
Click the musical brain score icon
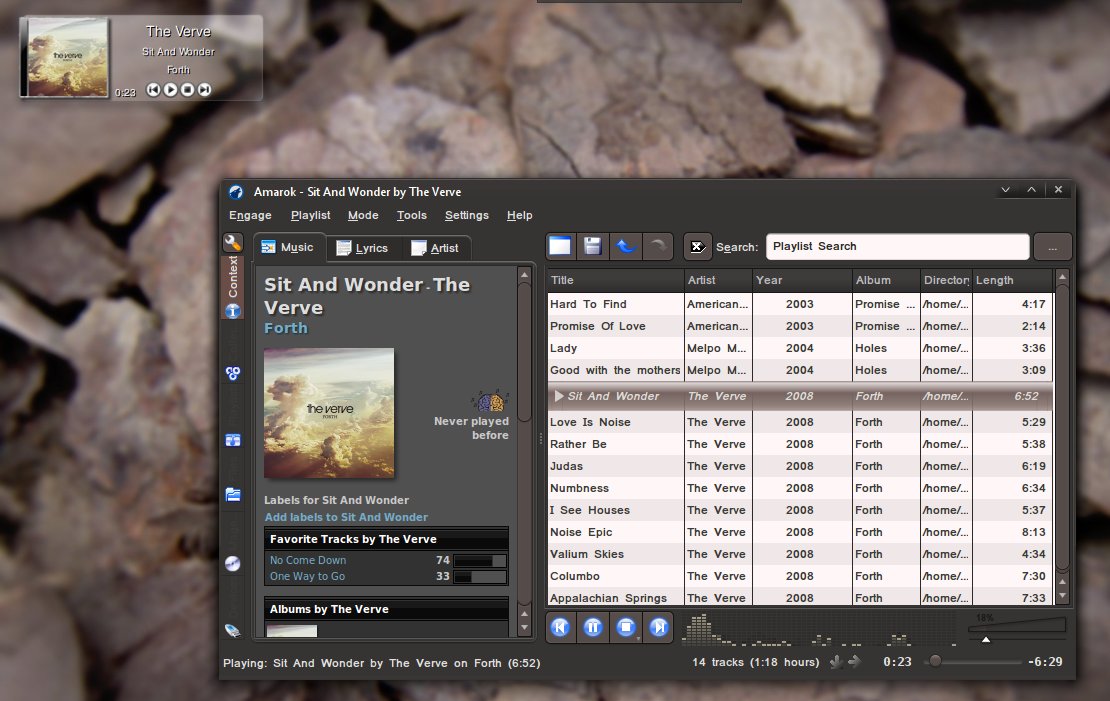(x=490, y=401)
